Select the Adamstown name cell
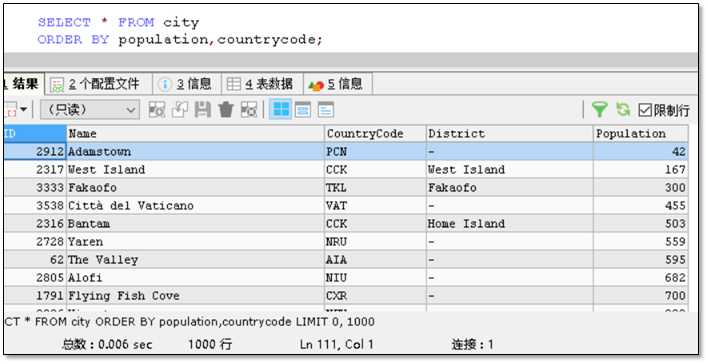The height and width of the screenshot is (364, 708). pos(195,151)
